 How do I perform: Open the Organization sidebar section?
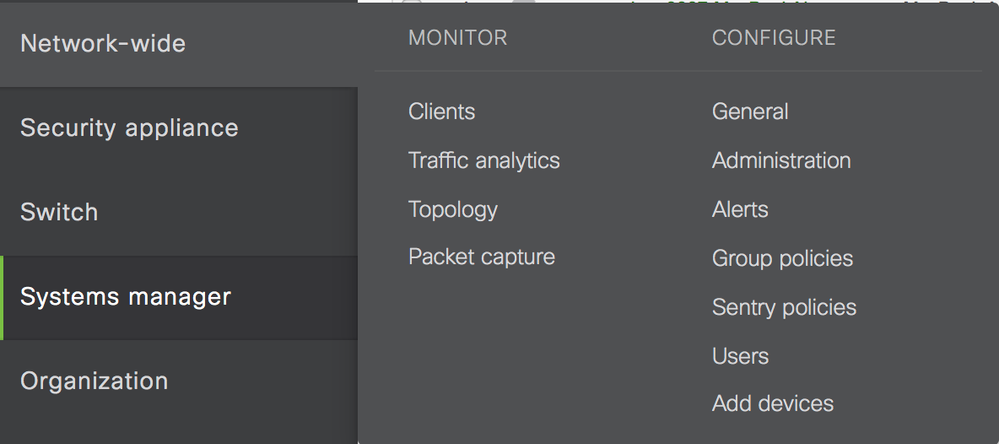(x=94, y=381)
